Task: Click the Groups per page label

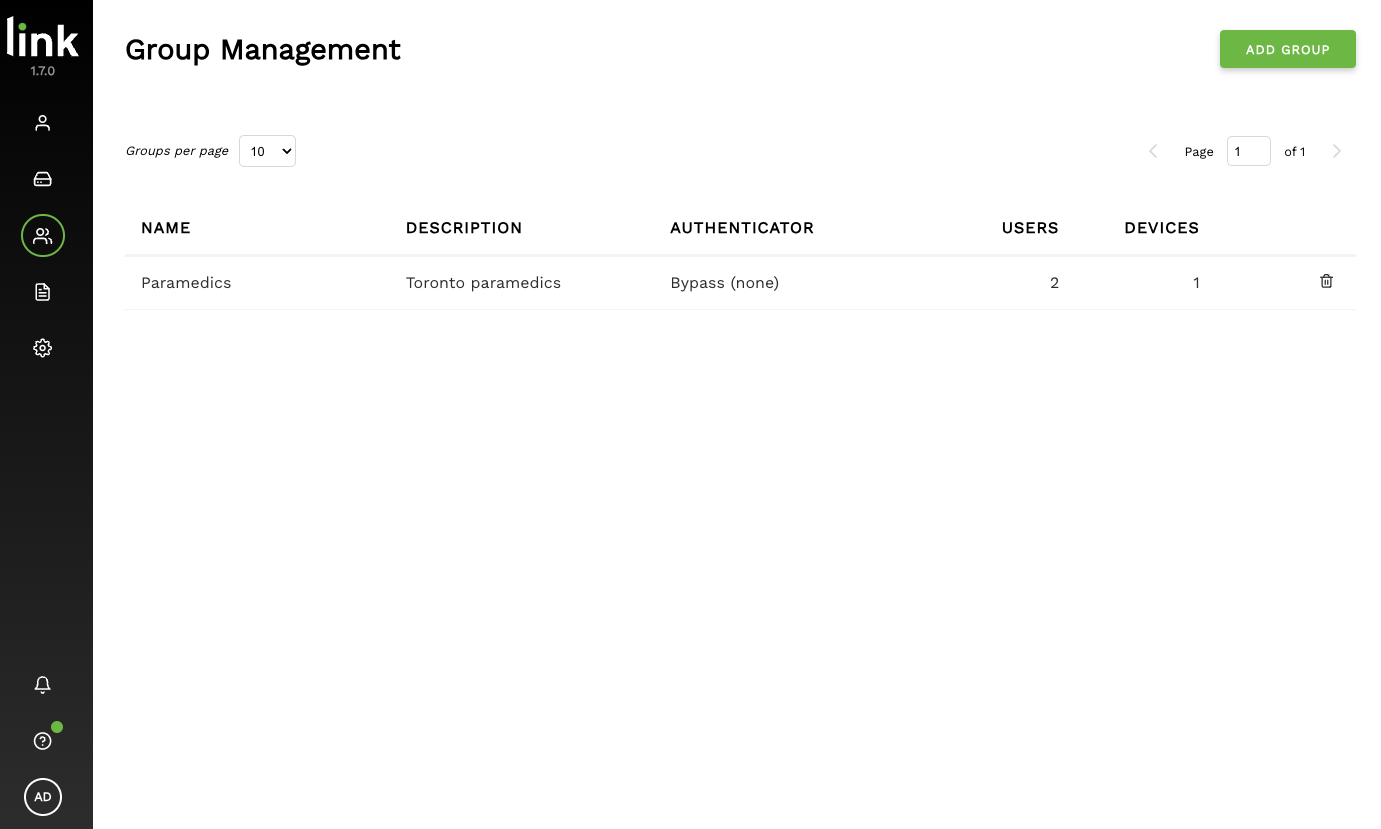Action: click(x=177, y=151)
